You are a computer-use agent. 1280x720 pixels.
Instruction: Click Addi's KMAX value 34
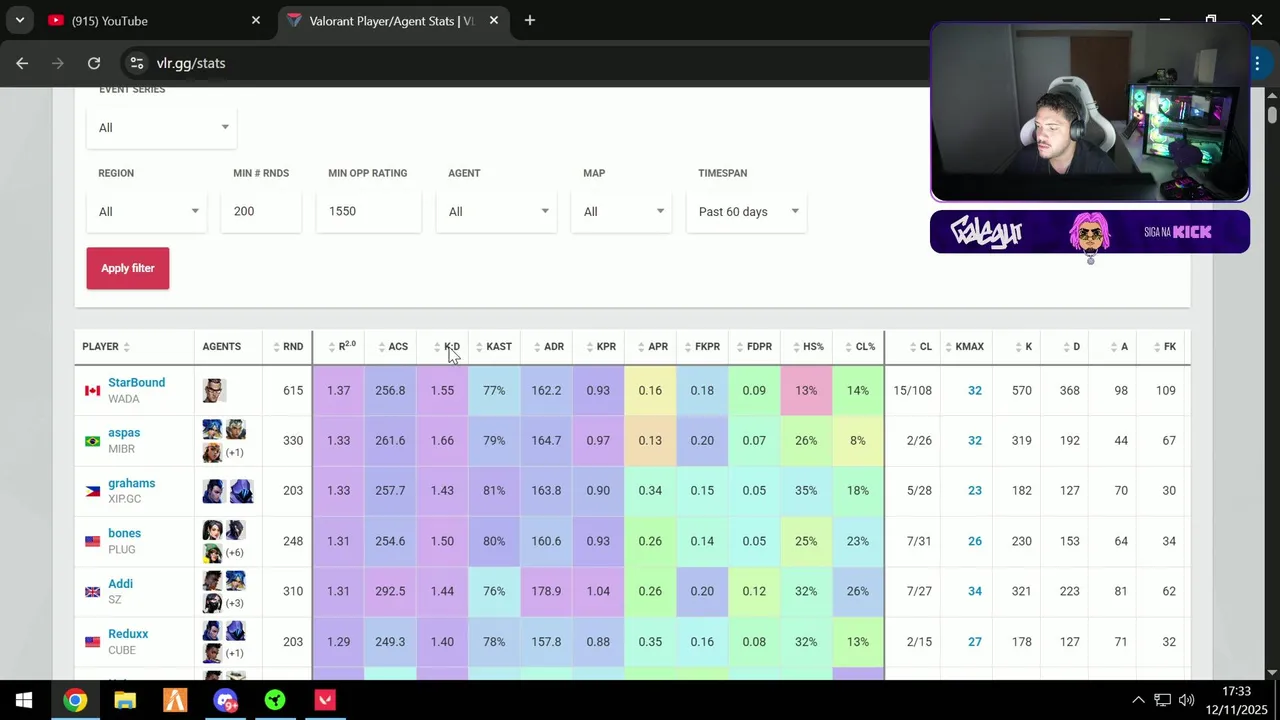pyautogui.click(x=974, y=592)
